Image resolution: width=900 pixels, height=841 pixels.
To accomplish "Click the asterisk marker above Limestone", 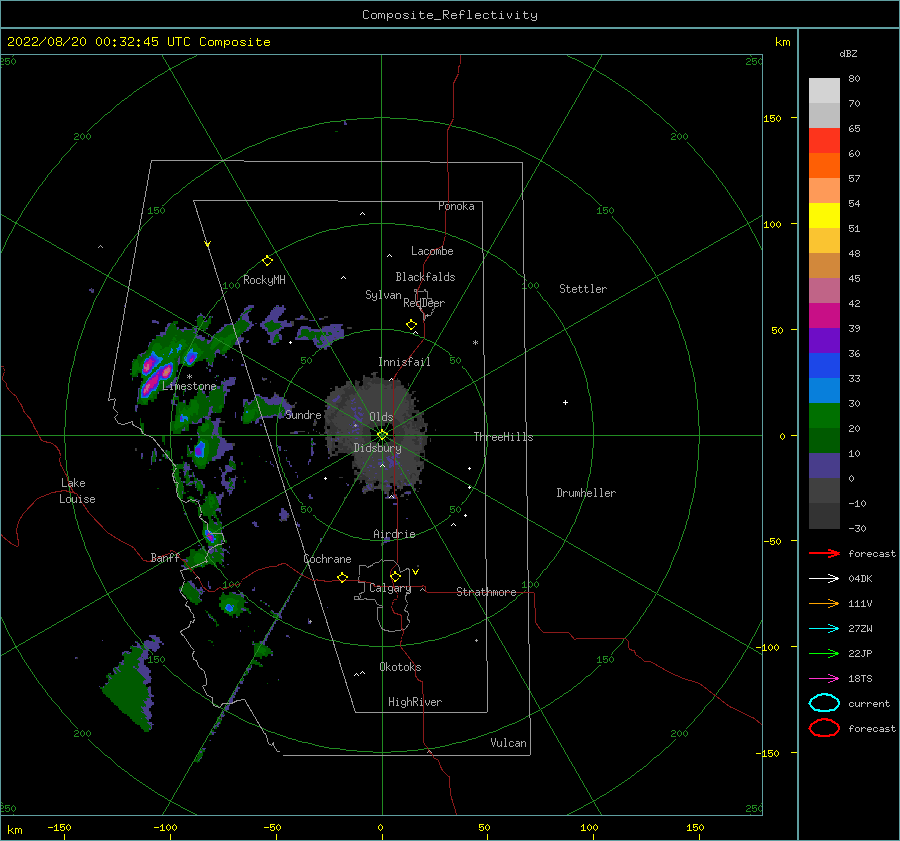I will [189, 377].
